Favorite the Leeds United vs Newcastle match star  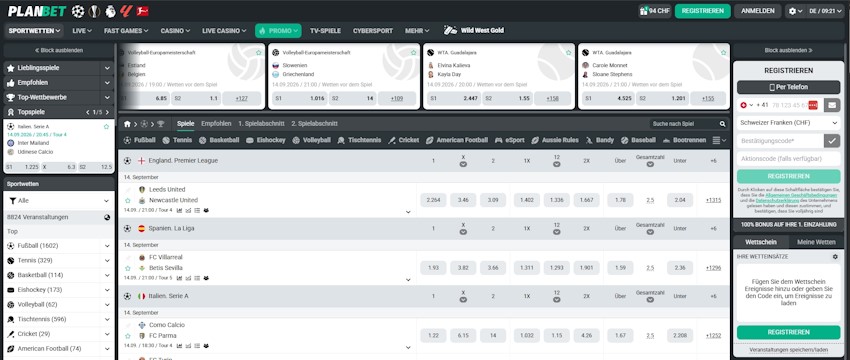coord(128,200)
